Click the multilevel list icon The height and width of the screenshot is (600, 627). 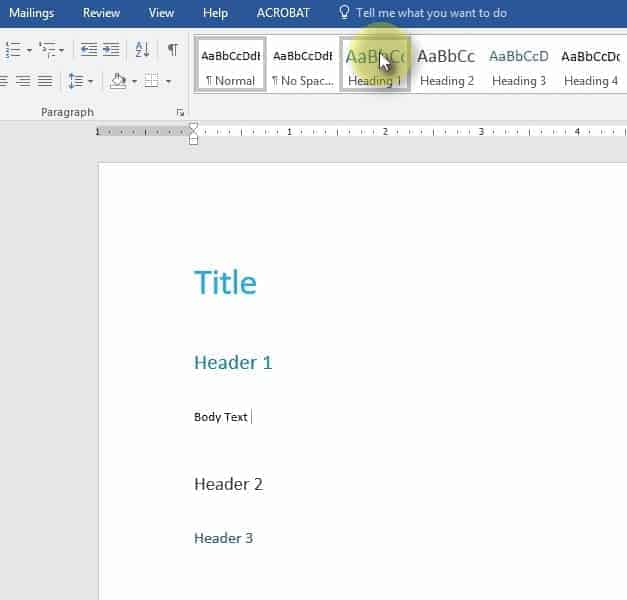(x=48, y=50)
